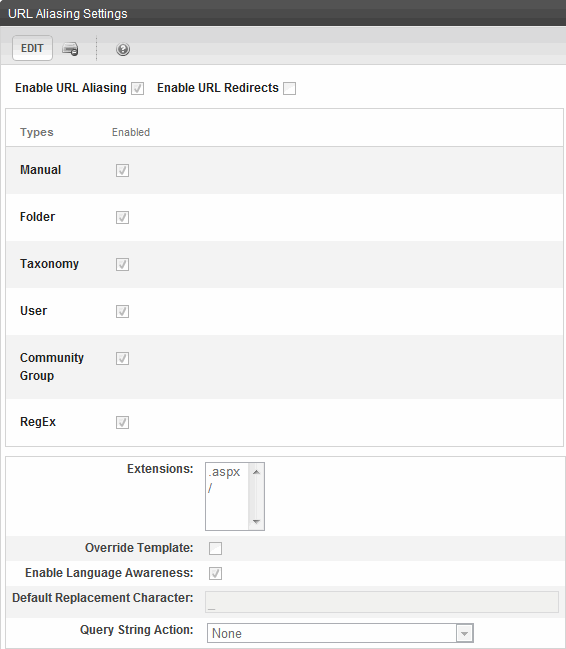
Task: Click the EDIT button
Action: (32, 48)
